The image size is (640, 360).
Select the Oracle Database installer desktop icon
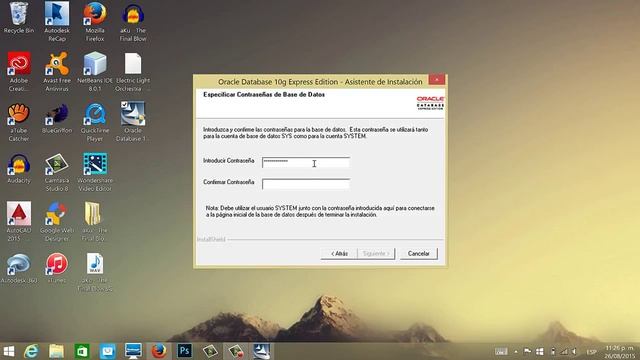tap(133, 121)
